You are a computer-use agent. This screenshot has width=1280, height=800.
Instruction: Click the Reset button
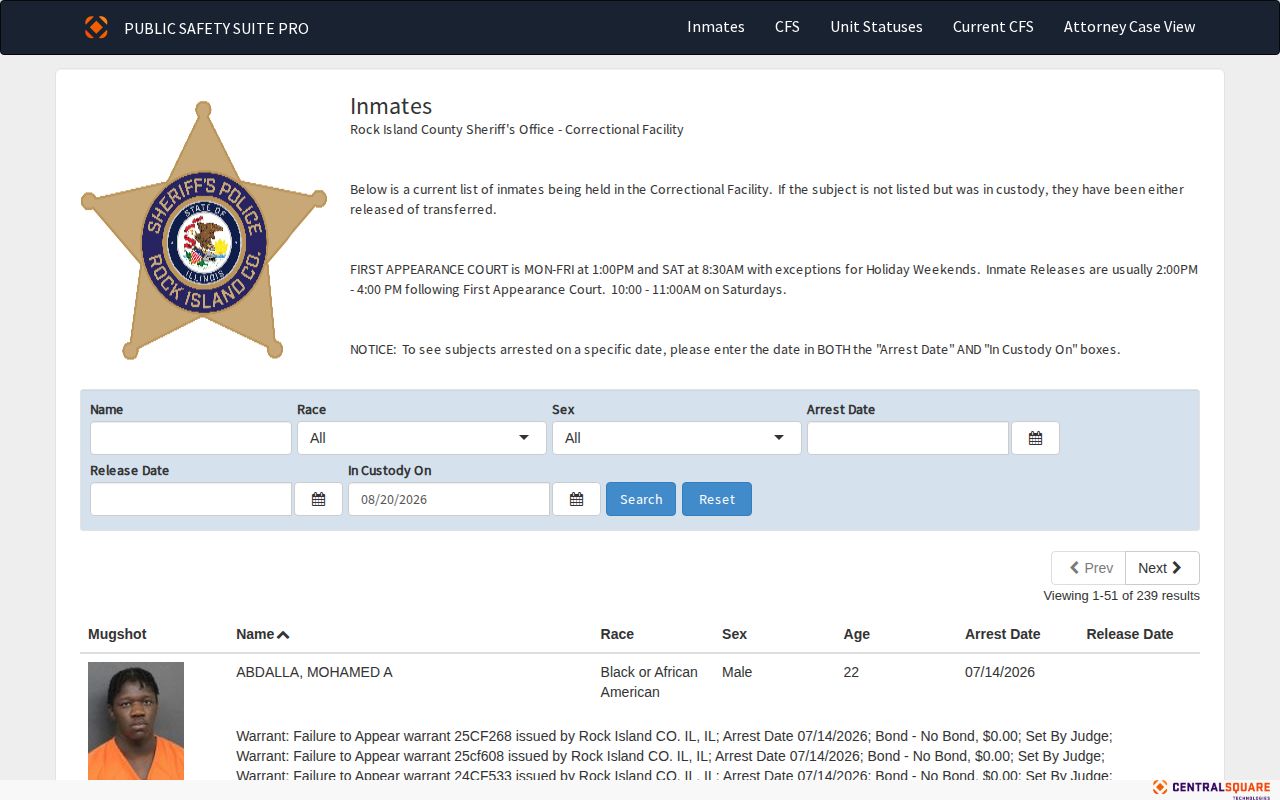(x=717, y=499)
